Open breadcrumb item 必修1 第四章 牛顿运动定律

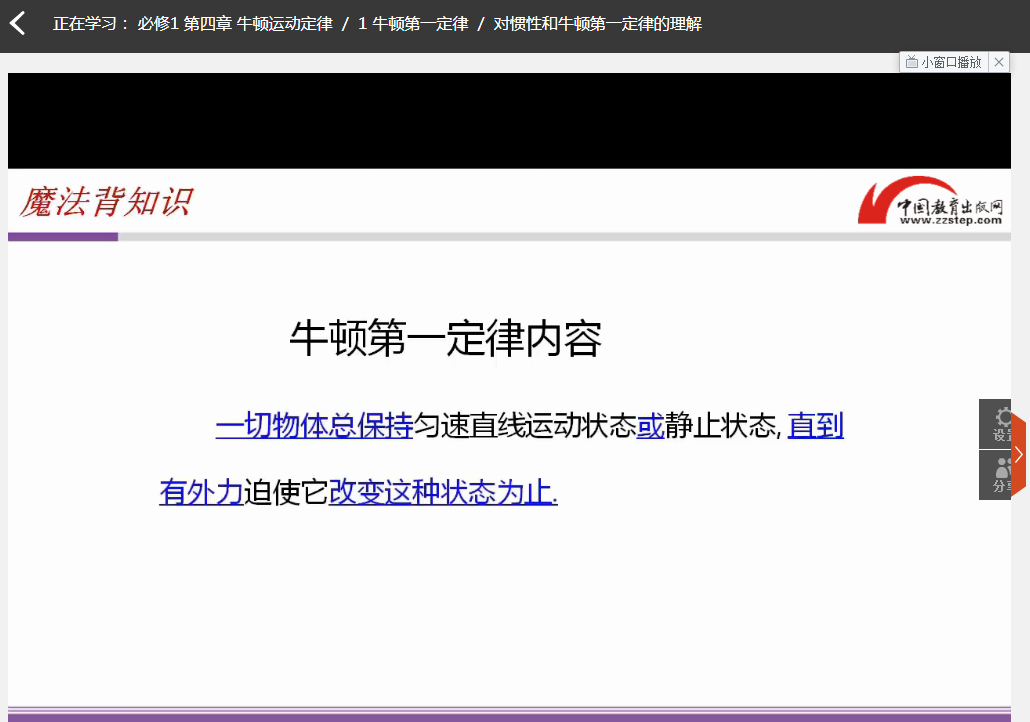[235, 23]
